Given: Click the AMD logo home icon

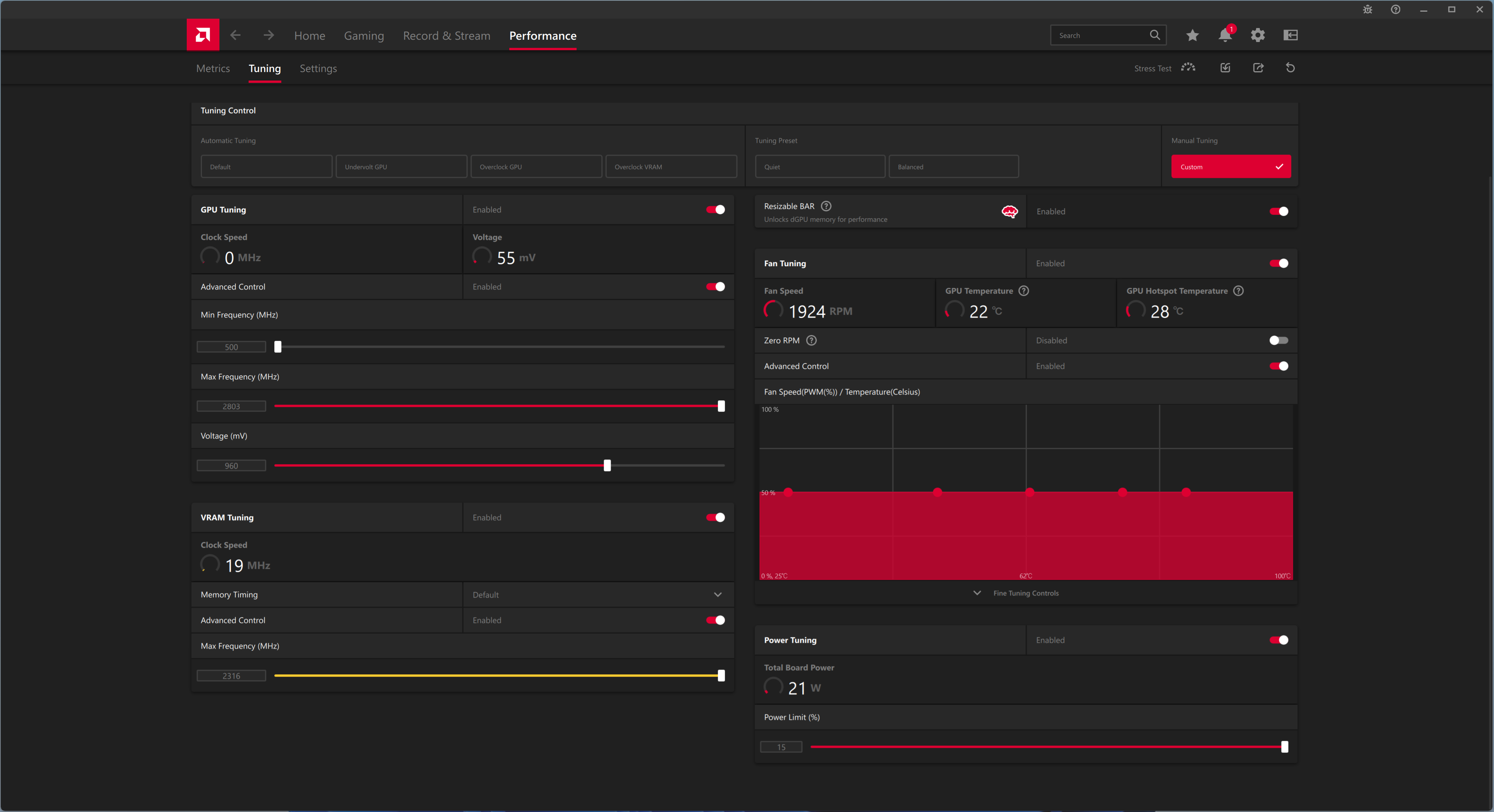Looking at the screenshot, I should pyautogui.click(x=202, y=35).
